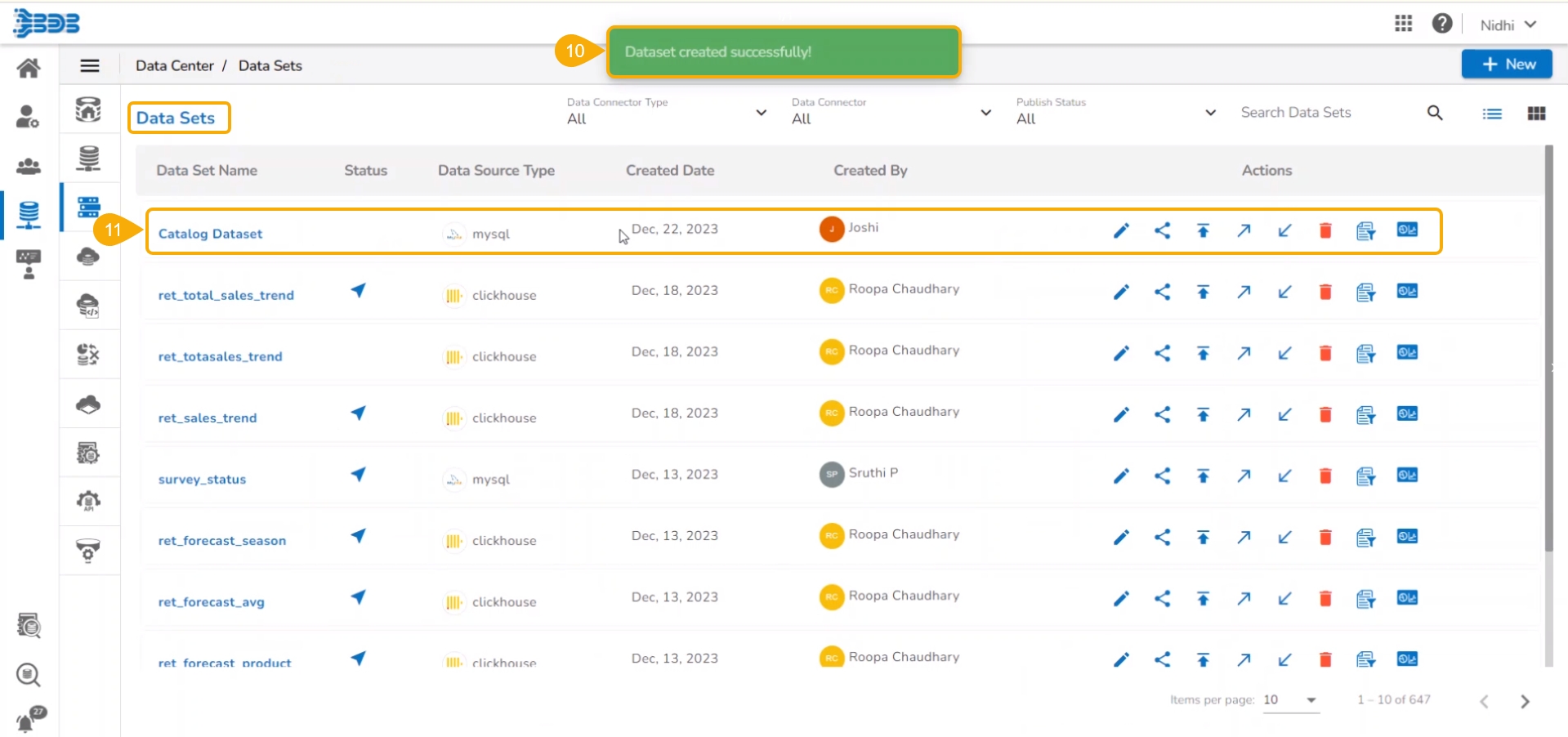Image resolution: width=1568 pixels, height=737 pixels.
Task: Navigate to Data Center breadcrumb
Action: click(174, 65)
